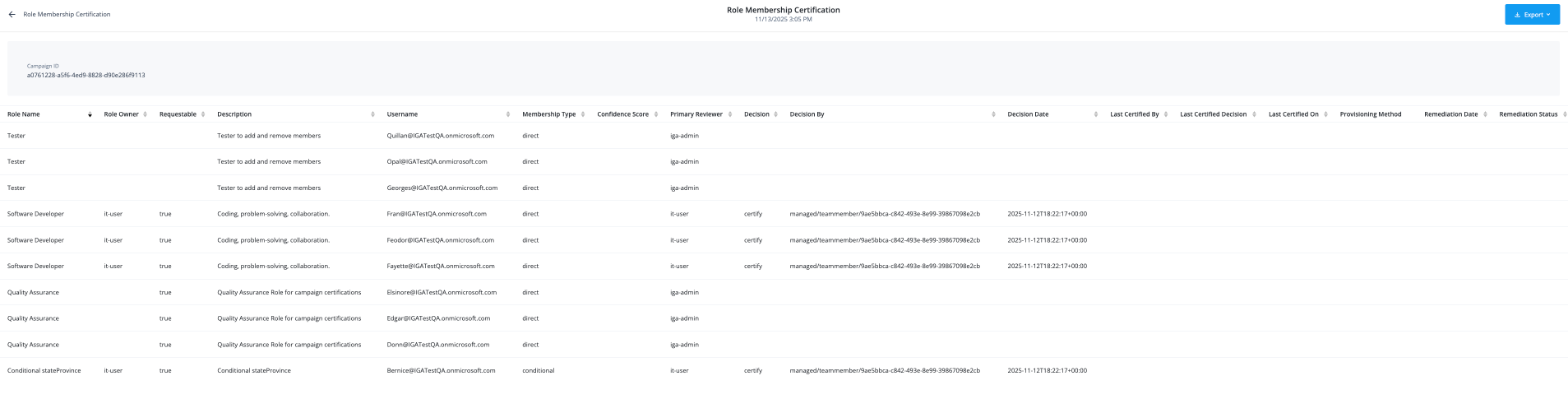Image resolution: width=1568 pixels, height=399 pixels.
Task: Click description in Donn's row
Action: click(289, 345)
